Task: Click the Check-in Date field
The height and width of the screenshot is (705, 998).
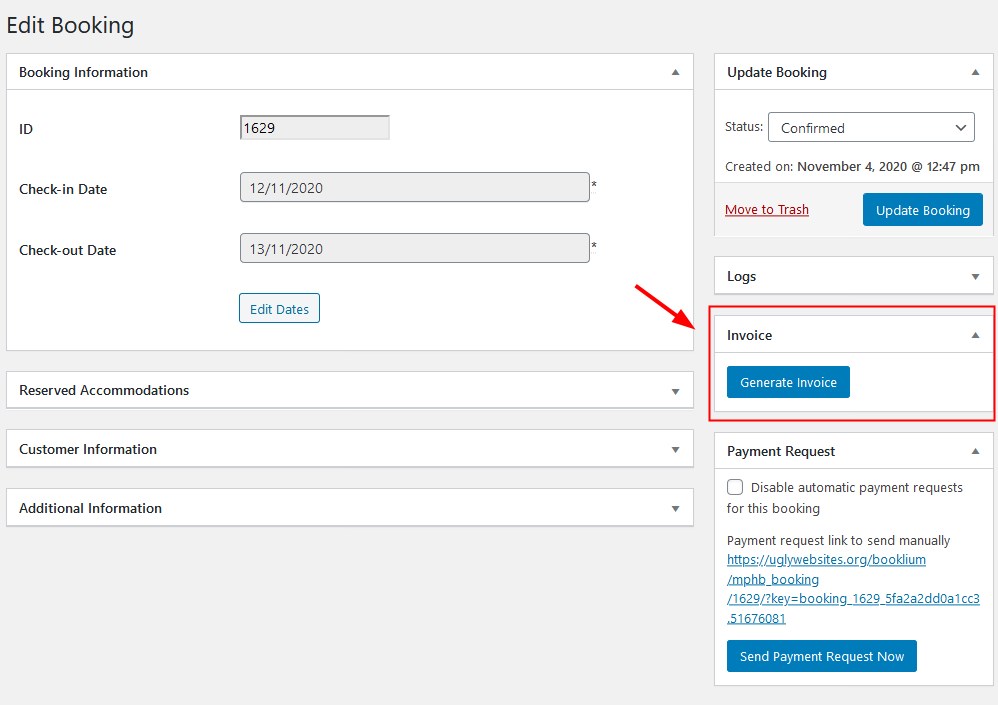Action: (414, 187)
